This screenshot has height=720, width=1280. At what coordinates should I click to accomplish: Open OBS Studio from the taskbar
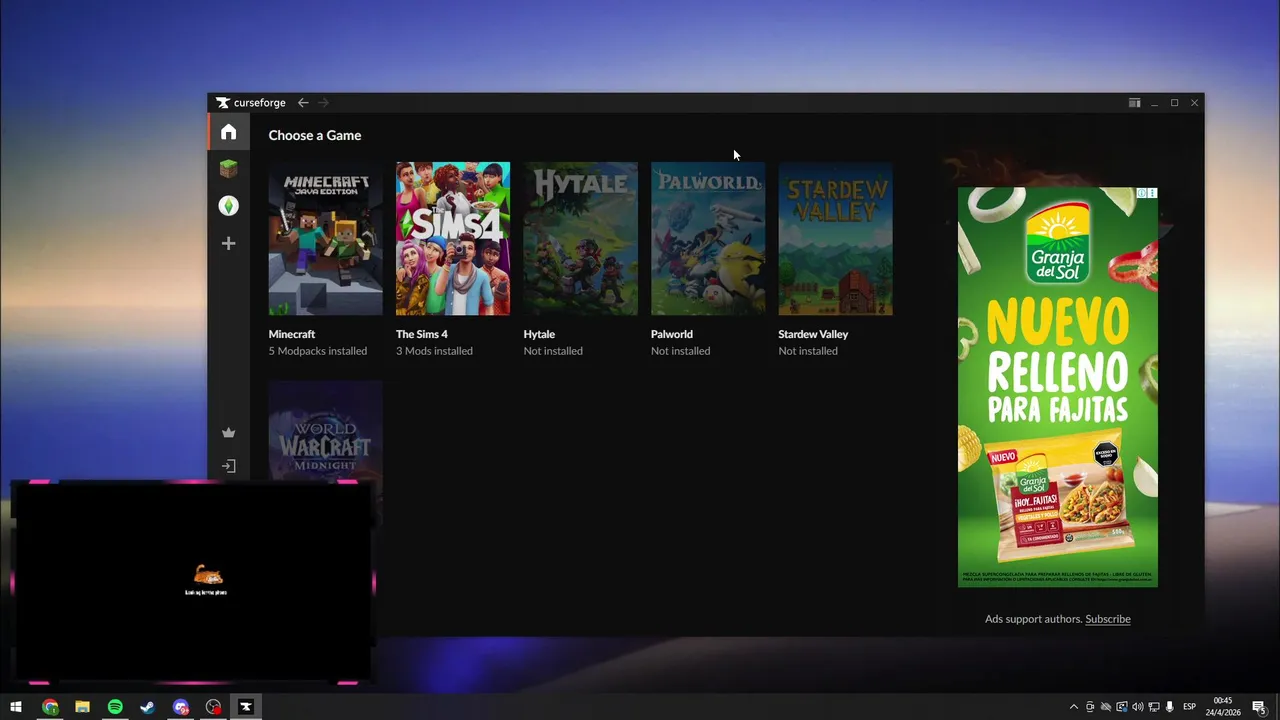pyautogui.click(x=213, y=707)
